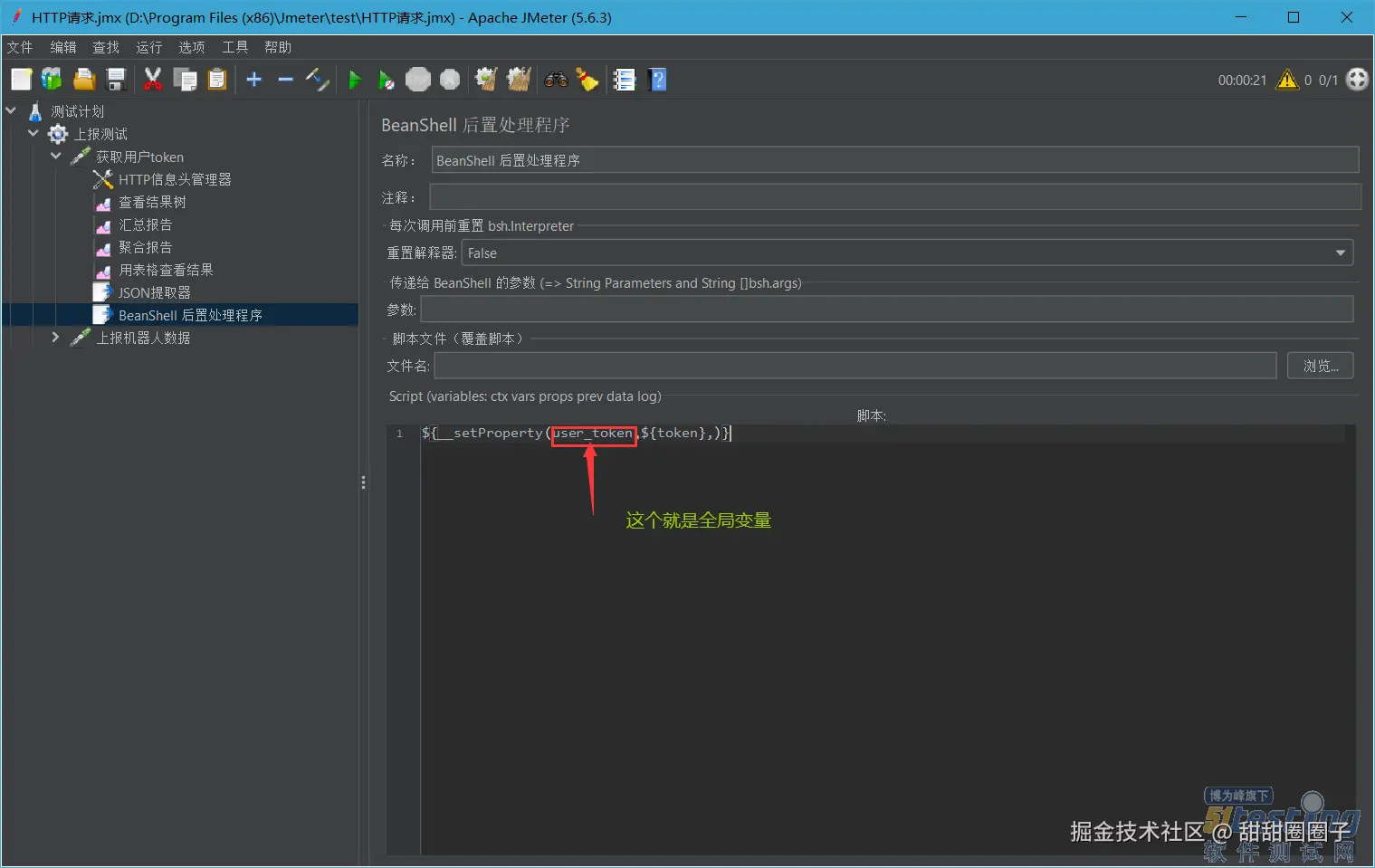Select 聚合报告 in the tree

pyautogui.click(x=145, y=247)
